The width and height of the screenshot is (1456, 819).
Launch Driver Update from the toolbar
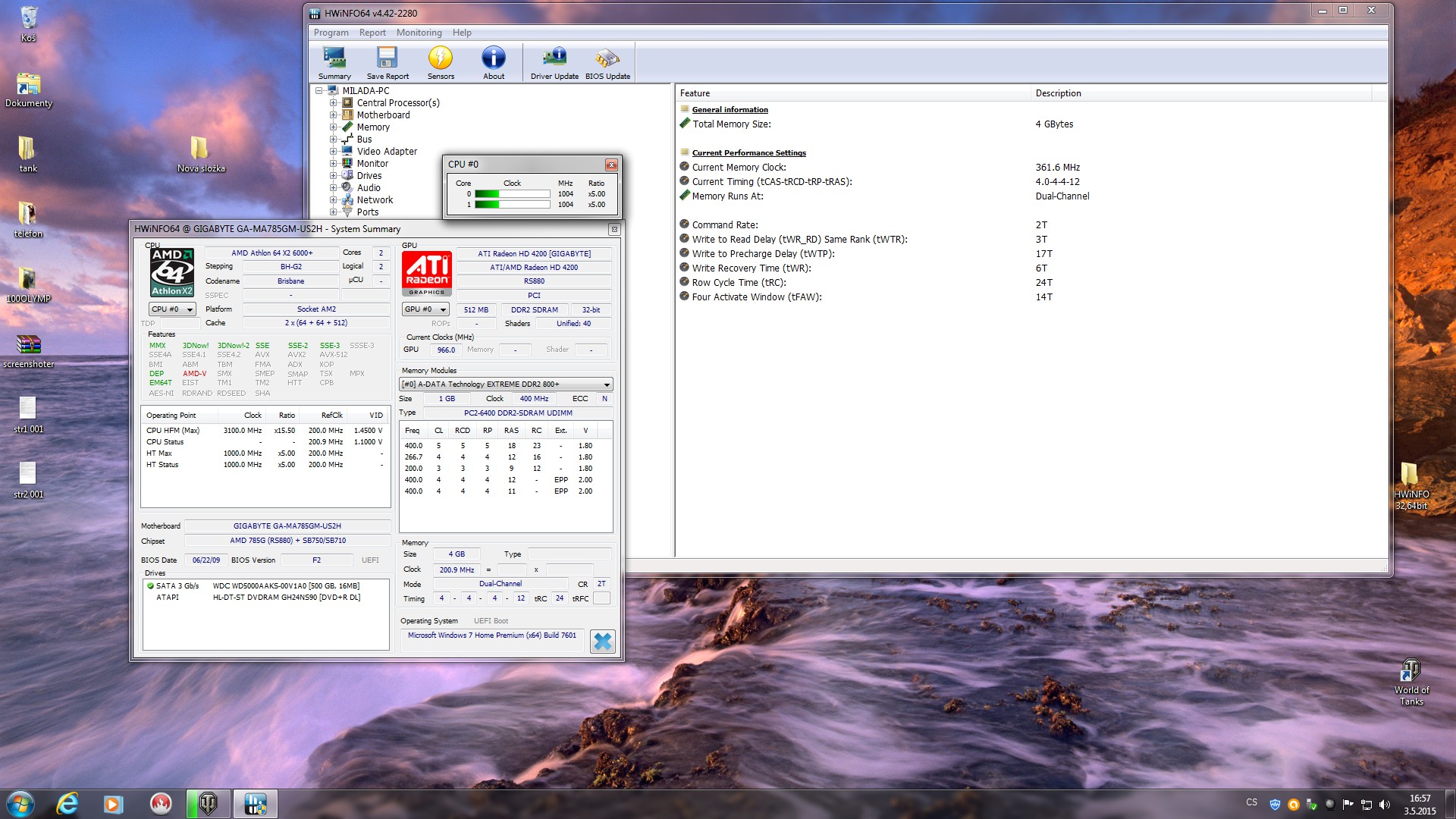click(554, 63)
